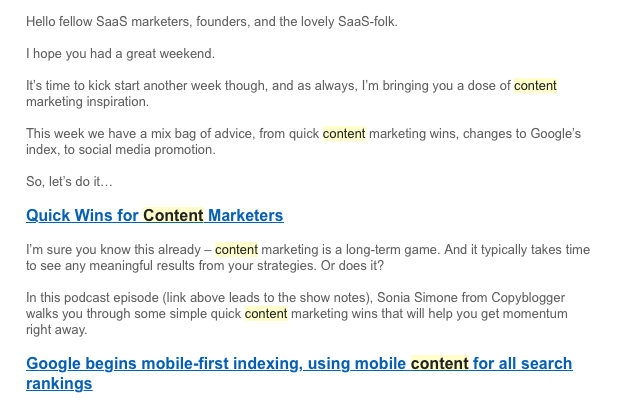This screenshot has height=405, width=630.
Task: Click highlighted 'content' after 'simple quick'
Action: tap(266, 313)
